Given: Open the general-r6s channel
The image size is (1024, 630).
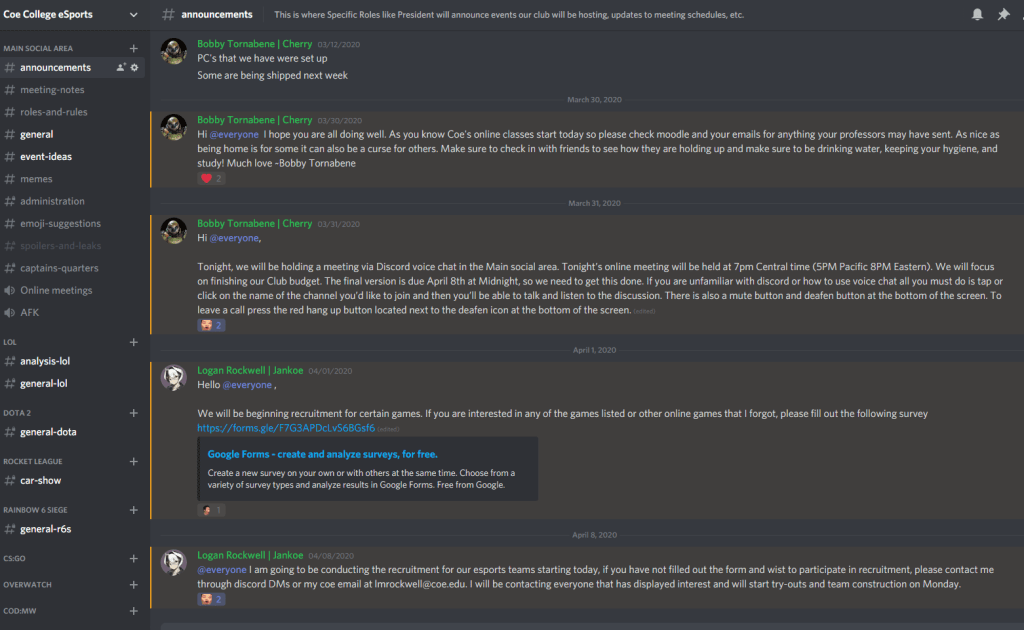Looking at the screenshot, I should pos(45,529).
